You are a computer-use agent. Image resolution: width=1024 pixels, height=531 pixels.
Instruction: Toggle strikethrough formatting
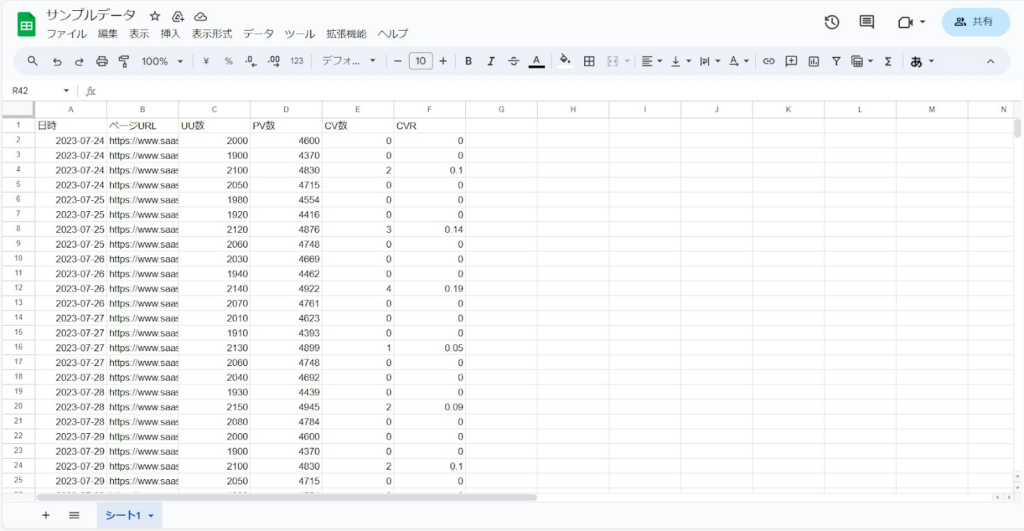(x=513, y=61)
